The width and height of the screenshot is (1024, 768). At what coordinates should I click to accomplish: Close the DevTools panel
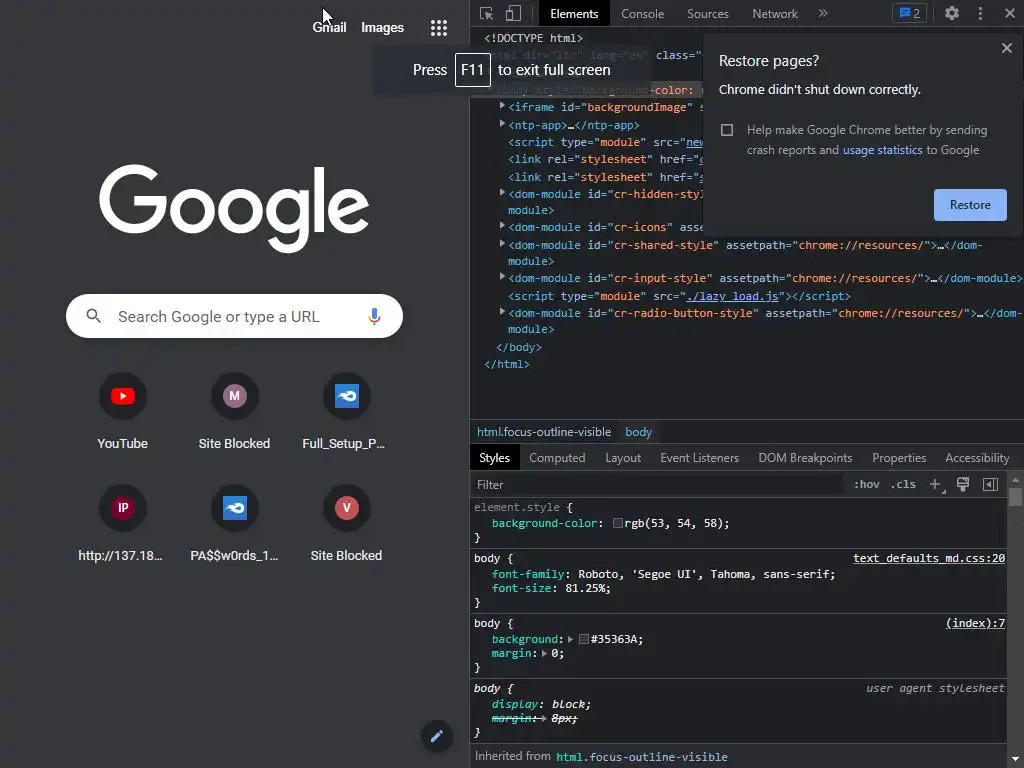(x=1010, y=13)
